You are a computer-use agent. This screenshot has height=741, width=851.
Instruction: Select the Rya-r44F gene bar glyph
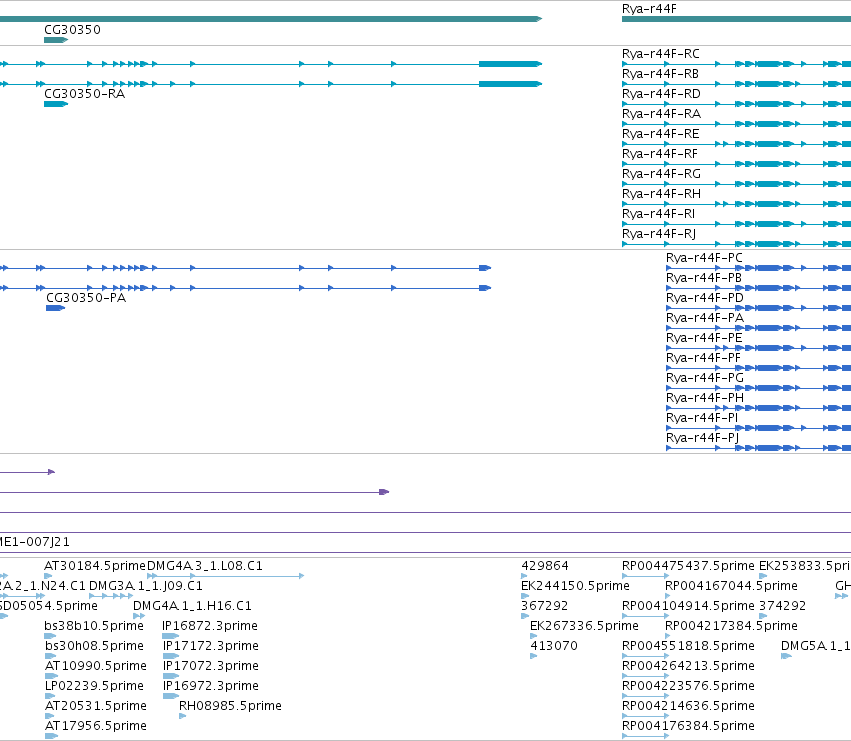736,19
